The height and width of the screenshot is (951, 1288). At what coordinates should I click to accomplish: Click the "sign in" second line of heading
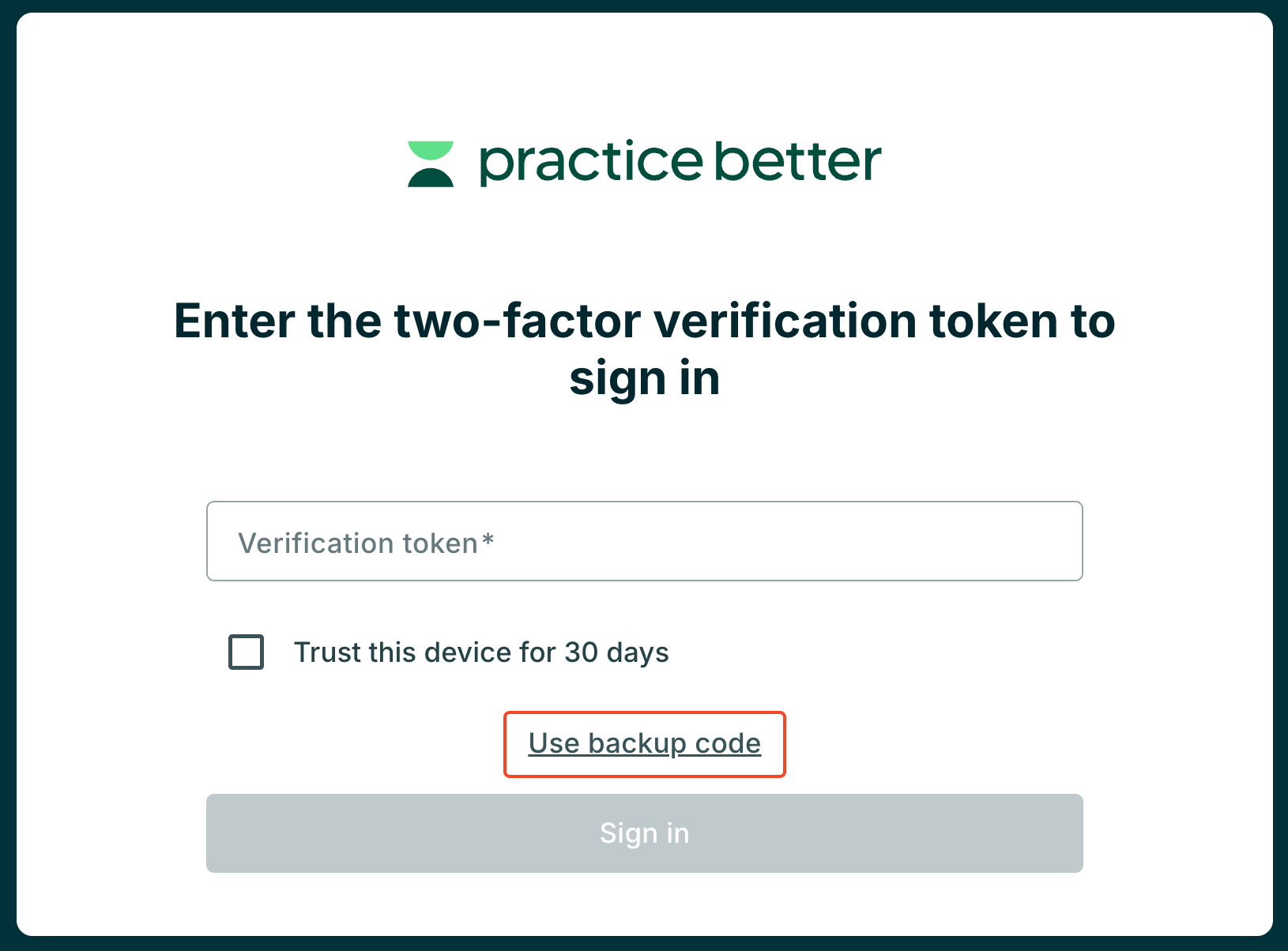645,379
